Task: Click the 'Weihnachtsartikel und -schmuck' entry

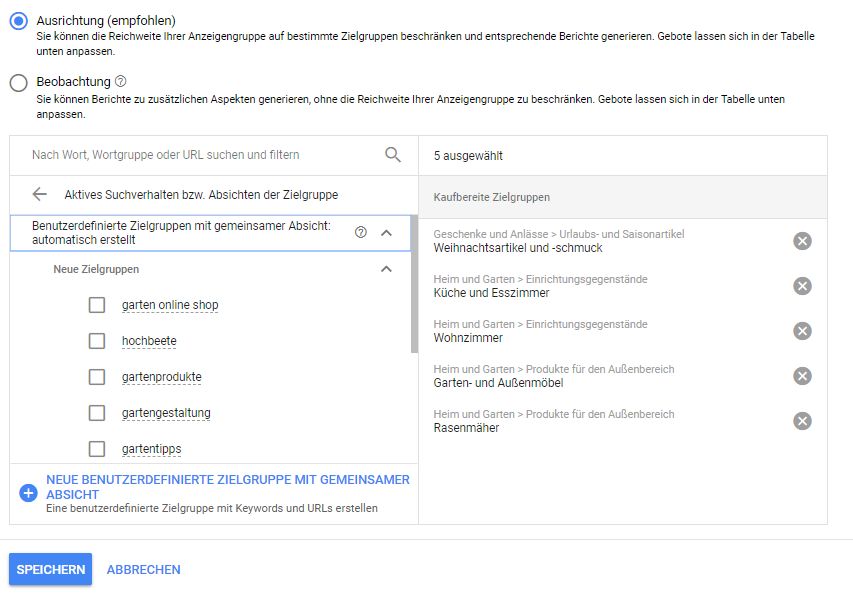Action: (518, 248)
